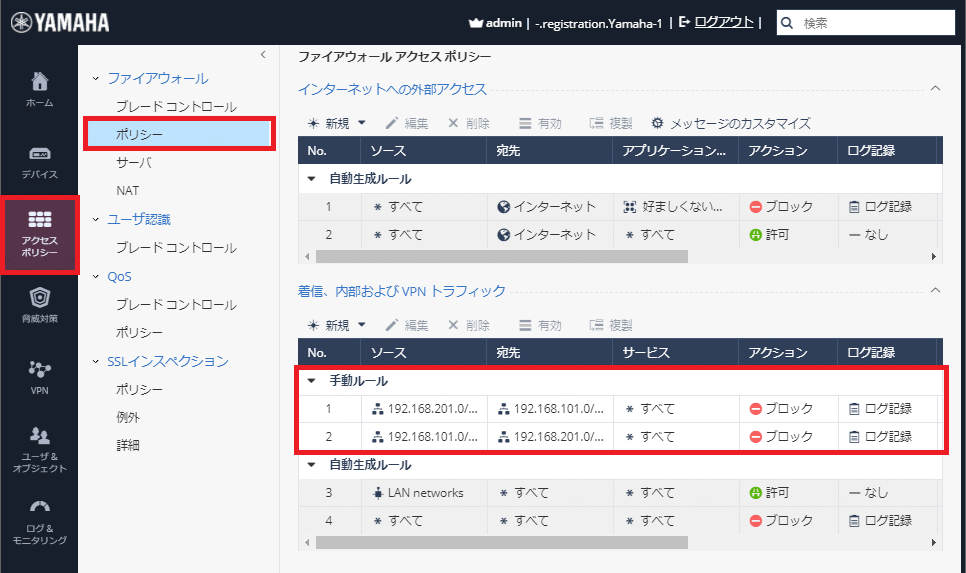
Task: Collapse the 手動ルール rule group
Action: point(311,381)
